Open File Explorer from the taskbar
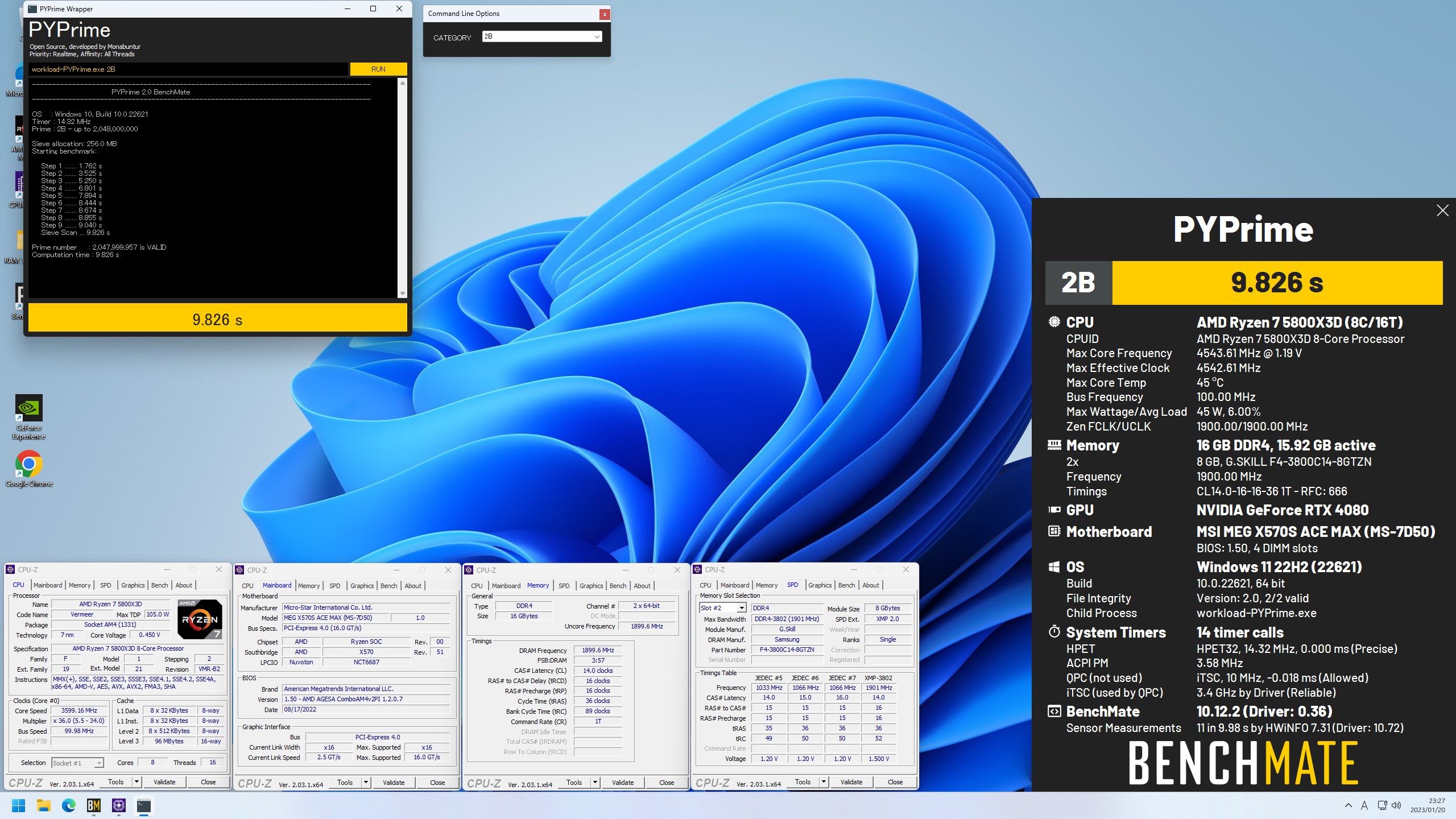1456x819 pixels. [x=44, y=805]
